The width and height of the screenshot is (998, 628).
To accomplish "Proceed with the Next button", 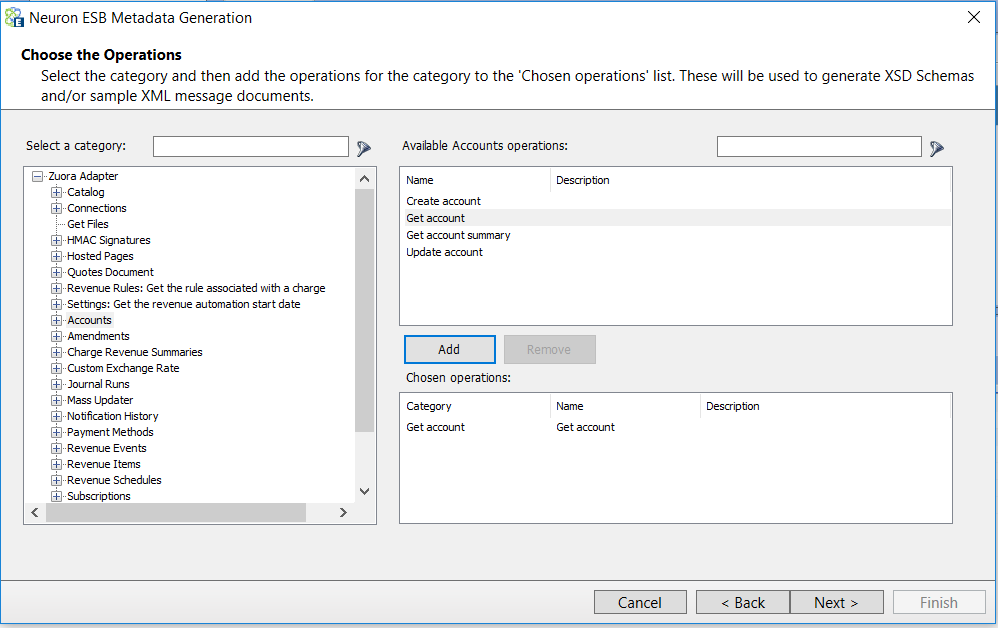I will (836, 603).
